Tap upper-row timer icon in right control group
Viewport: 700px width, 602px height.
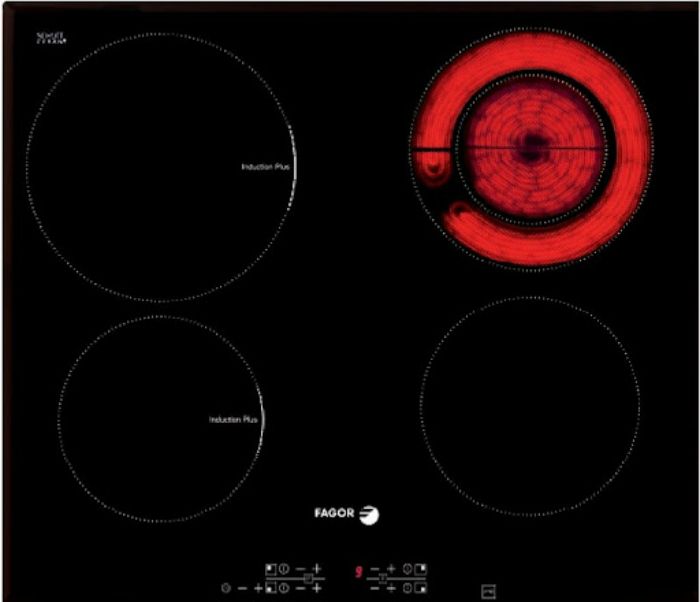407,570
